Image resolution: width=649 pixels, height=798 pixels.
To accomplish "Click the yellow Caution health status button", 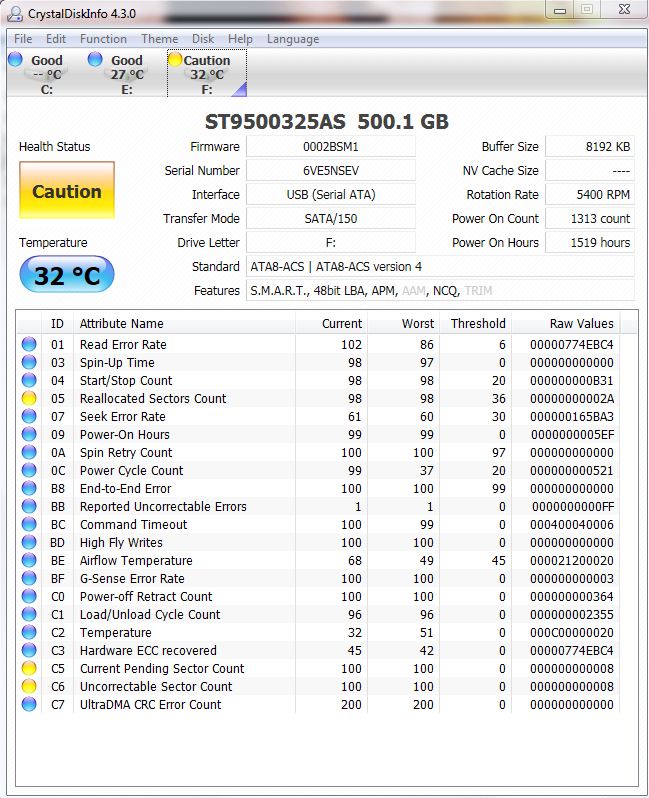I will tap(67, 190).
